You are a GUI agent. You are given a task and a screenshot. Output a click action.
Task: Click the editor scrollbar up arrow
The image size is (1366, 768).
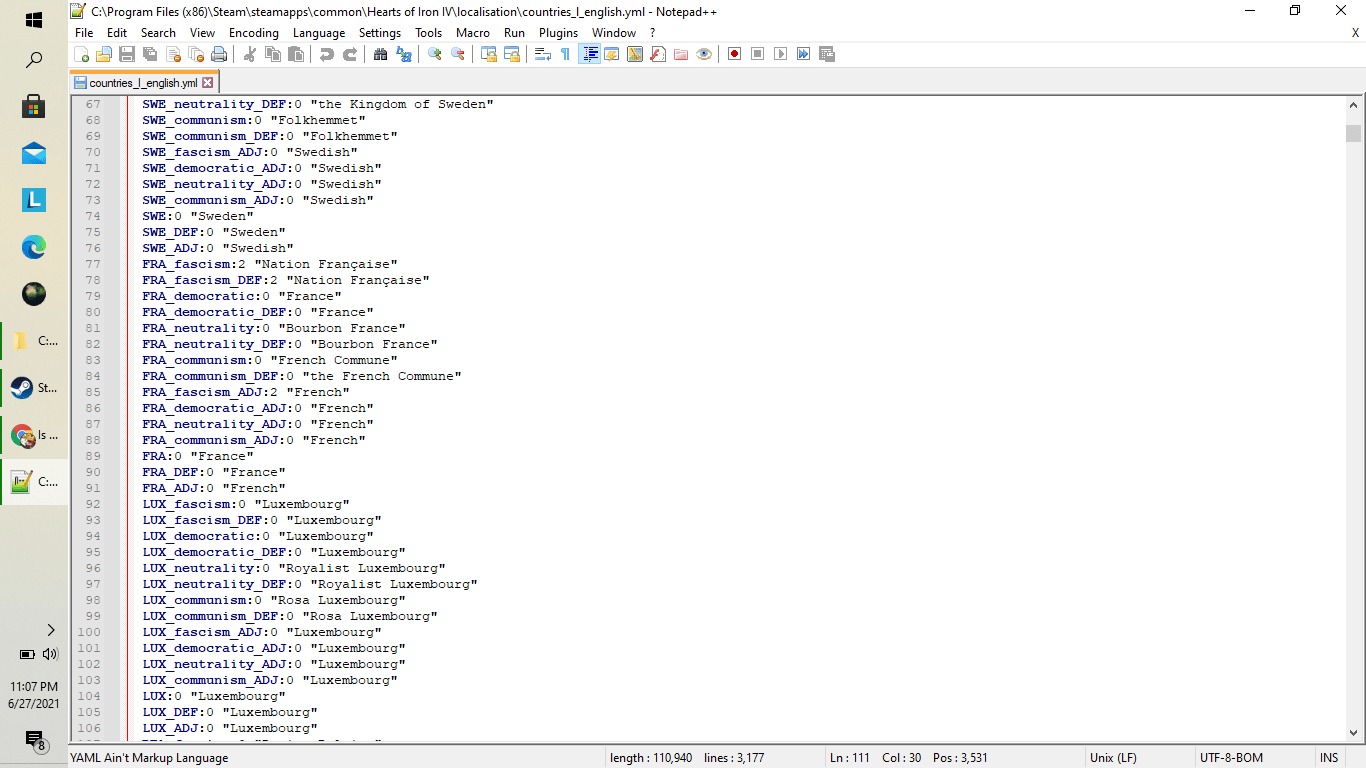pos(1354,105)
